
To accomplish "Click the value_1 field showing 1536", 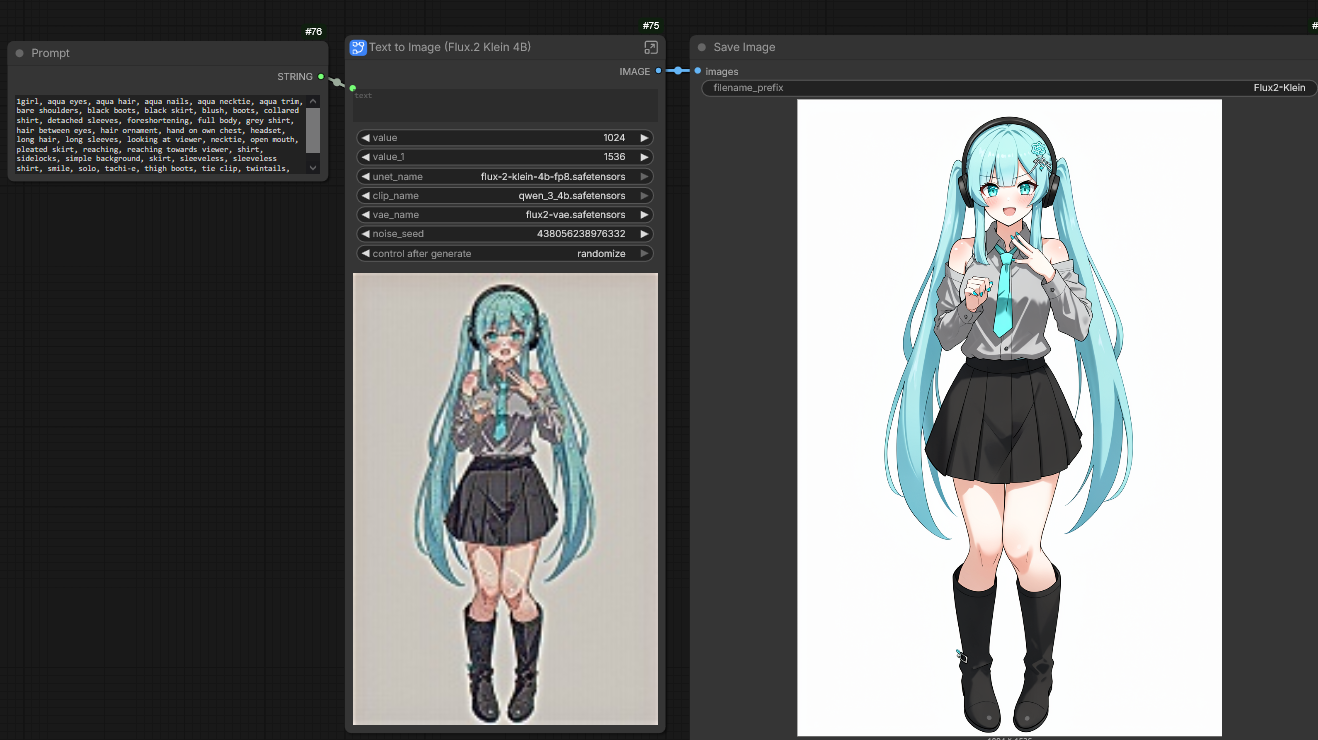I will [x=505, y=157].
